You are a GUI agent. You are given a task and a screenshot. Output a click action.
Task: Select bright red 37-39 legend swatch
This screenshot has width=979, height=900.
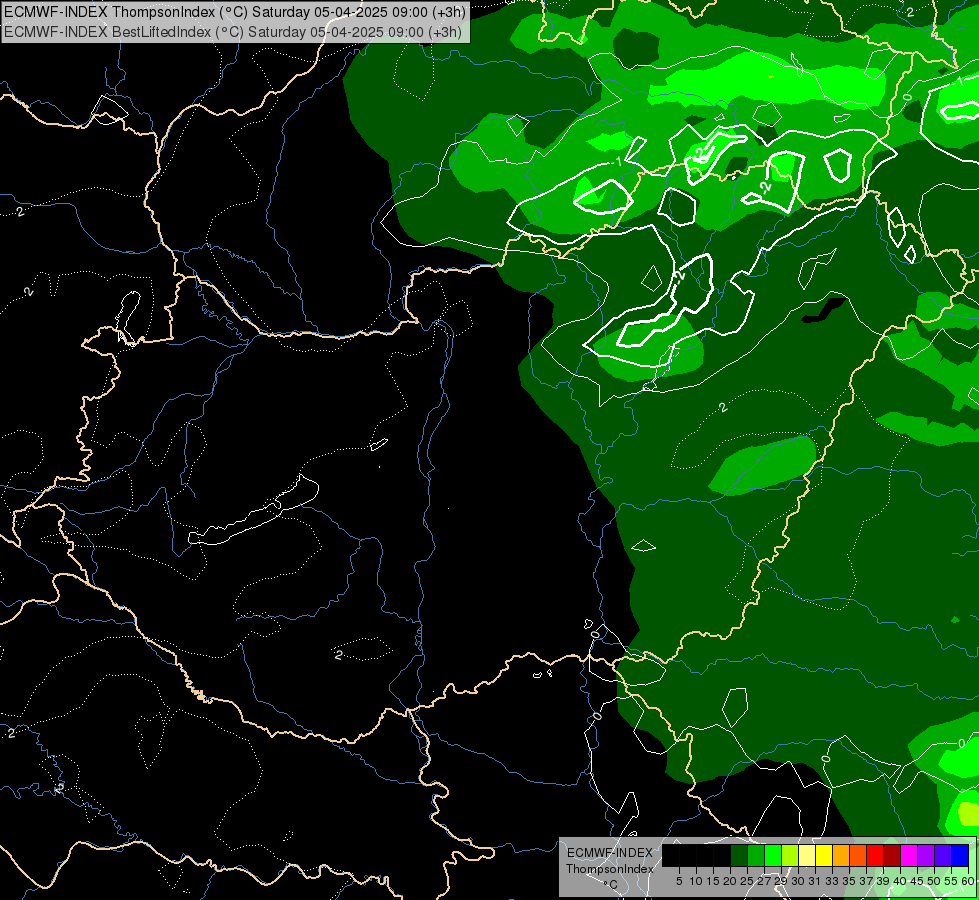tap(875, 856)
